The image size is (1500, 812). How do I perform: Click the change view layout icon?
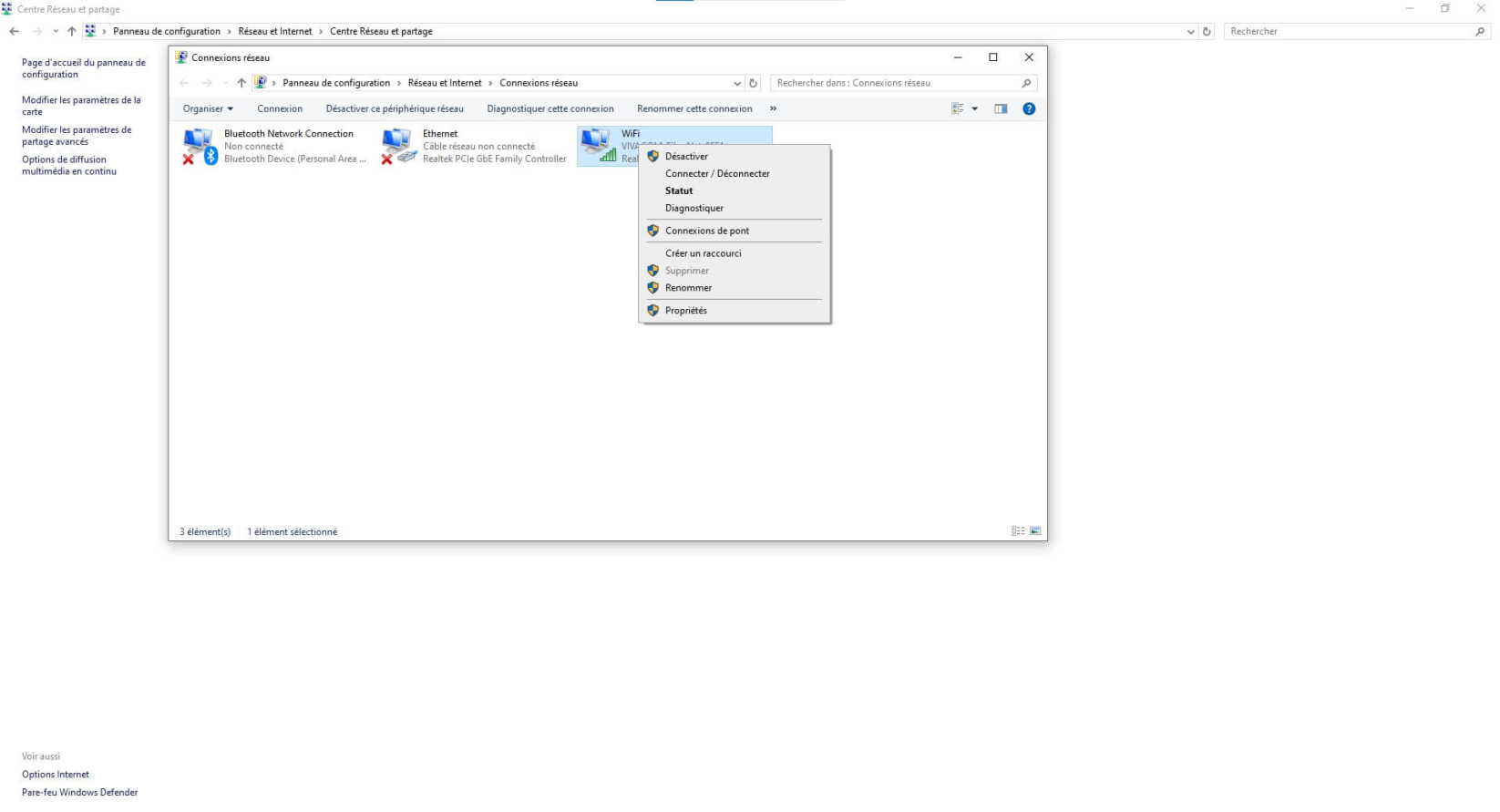(x=958, y=108)
